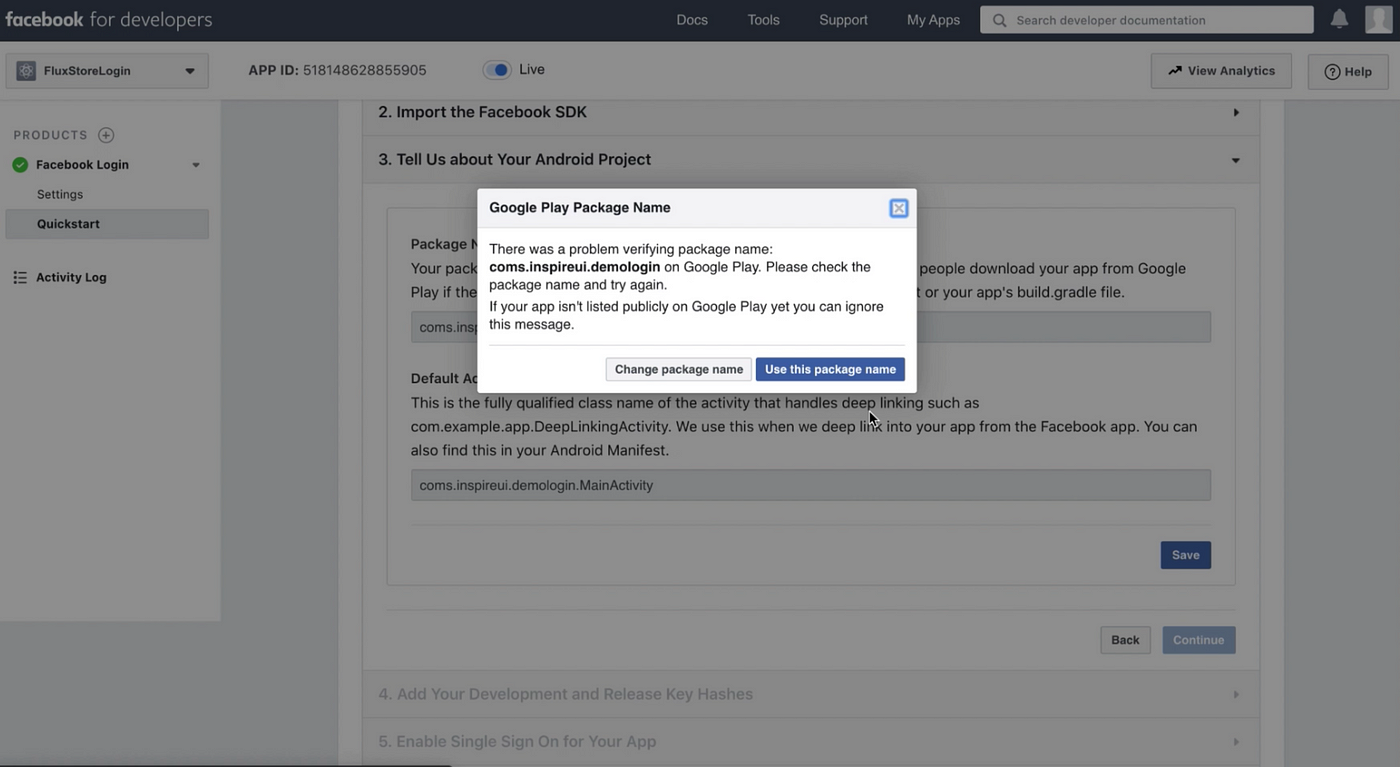Click the FluxStoreLogin app icon

[26, 71]
